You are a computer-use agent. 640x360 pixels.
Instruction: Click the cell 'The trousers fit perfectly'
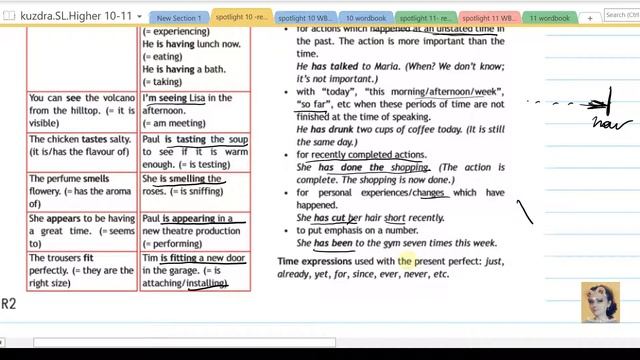tap(82, 271)
